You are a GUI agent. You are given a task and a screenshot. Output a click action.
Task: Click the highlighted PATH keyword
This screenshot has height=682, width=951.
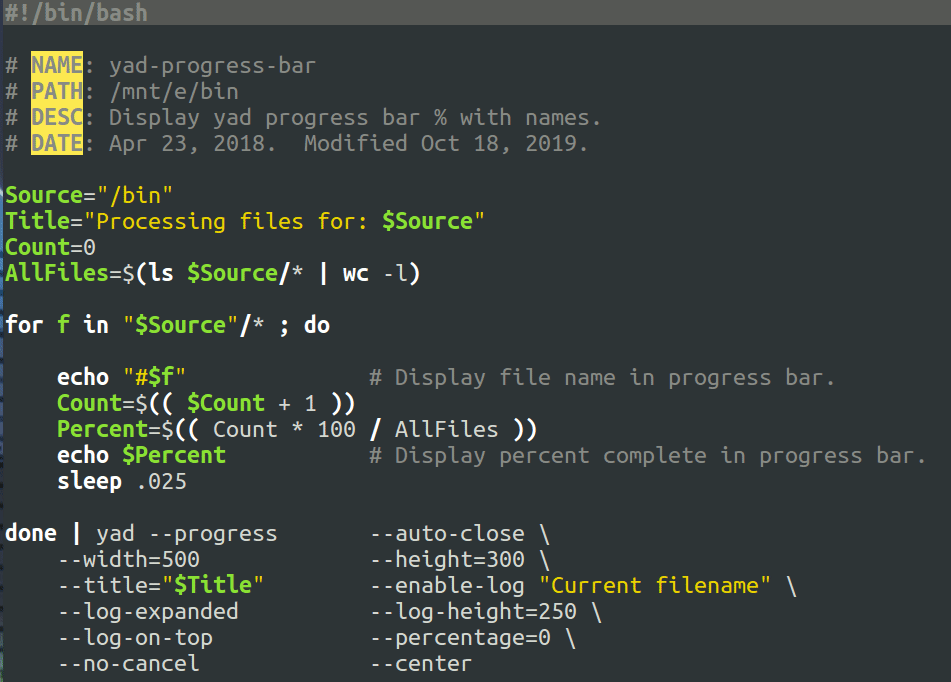55,91
